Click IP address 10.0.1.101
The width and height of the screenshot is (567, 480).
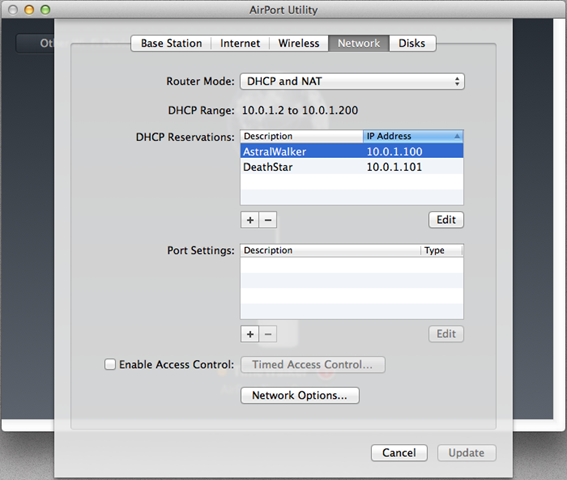[394, 167]
